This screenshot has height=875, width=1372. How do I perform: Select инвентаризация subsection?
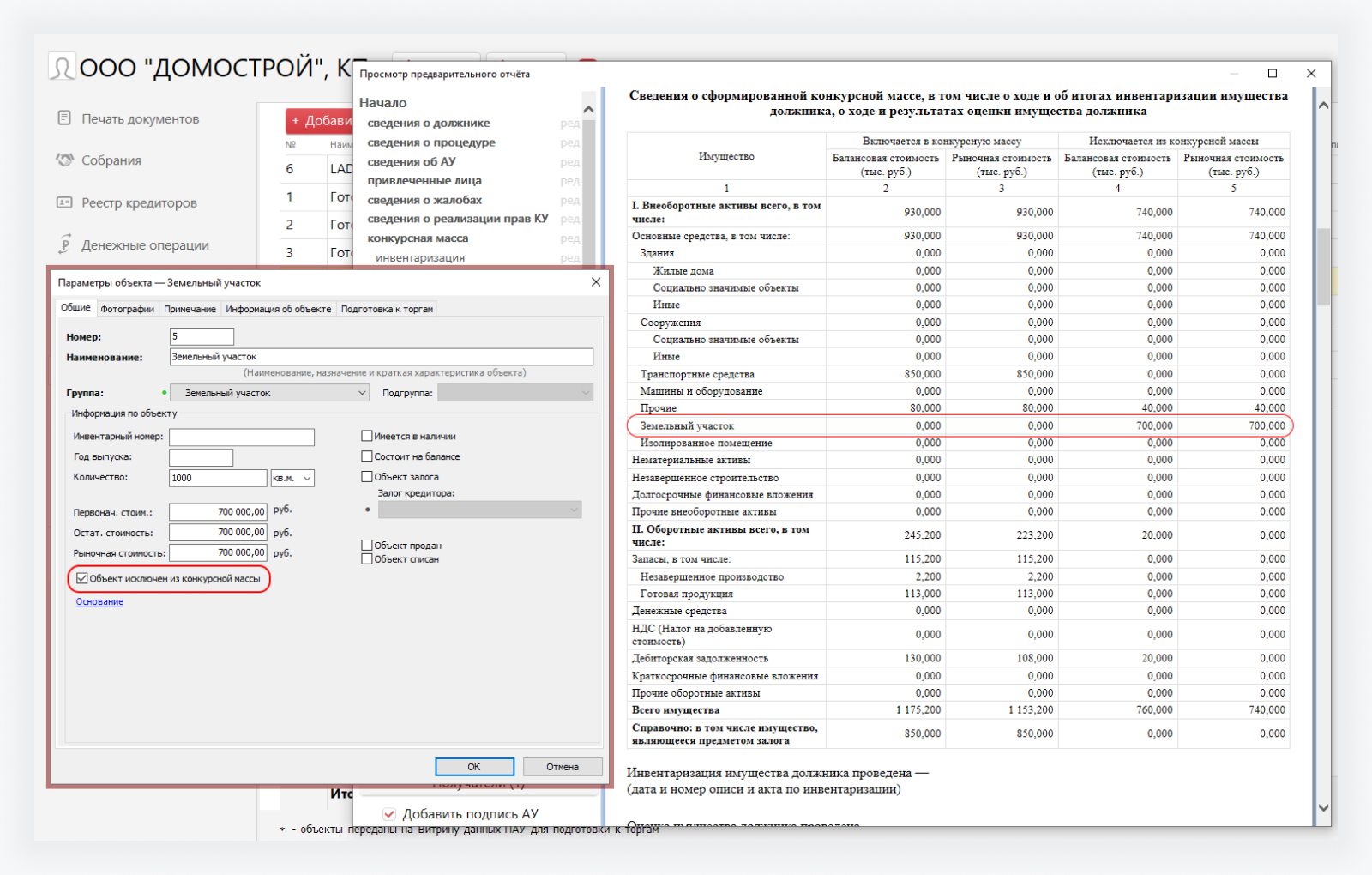pyautogui.click(x=420, y=257)
